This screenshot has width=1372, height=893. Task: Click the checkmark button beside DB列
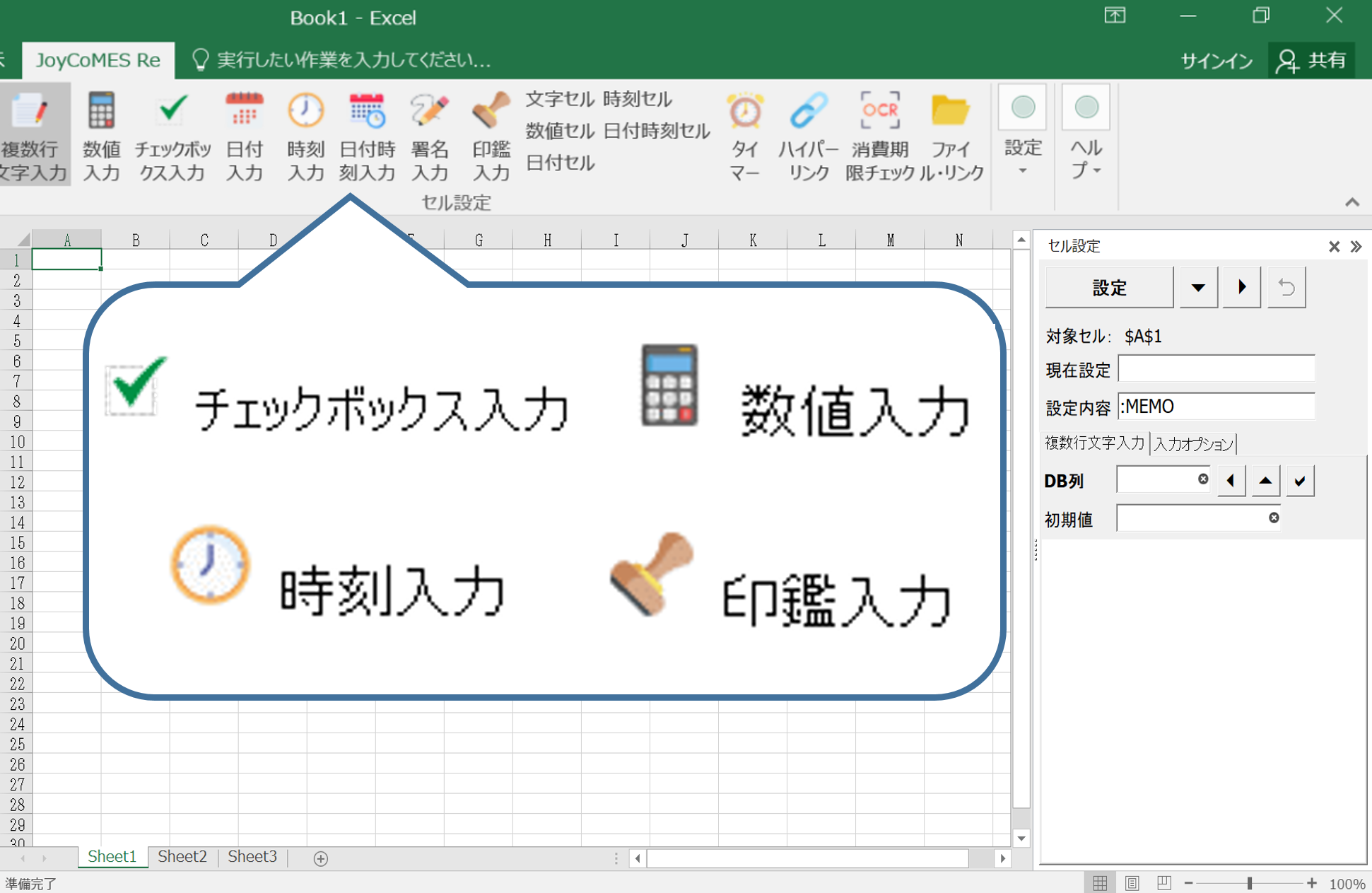[1299, 481]
